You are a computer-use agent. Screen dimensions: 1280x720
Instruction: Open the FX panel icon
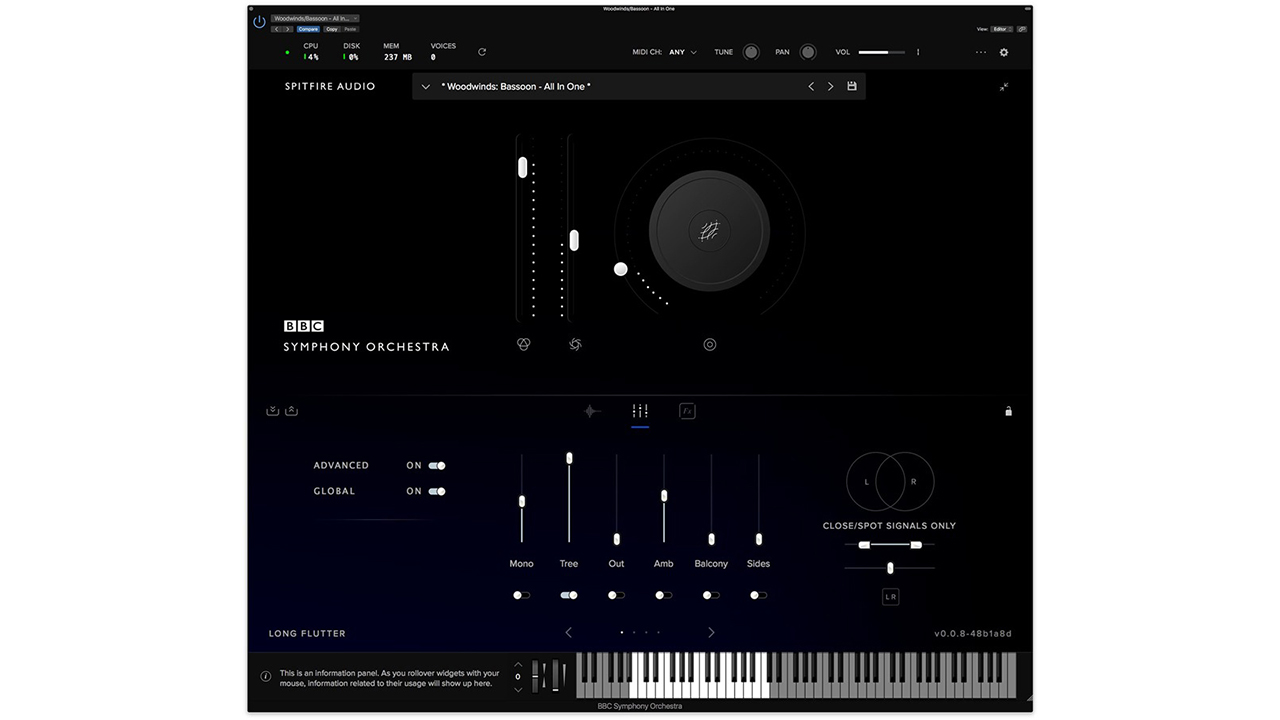click(687, 411)
